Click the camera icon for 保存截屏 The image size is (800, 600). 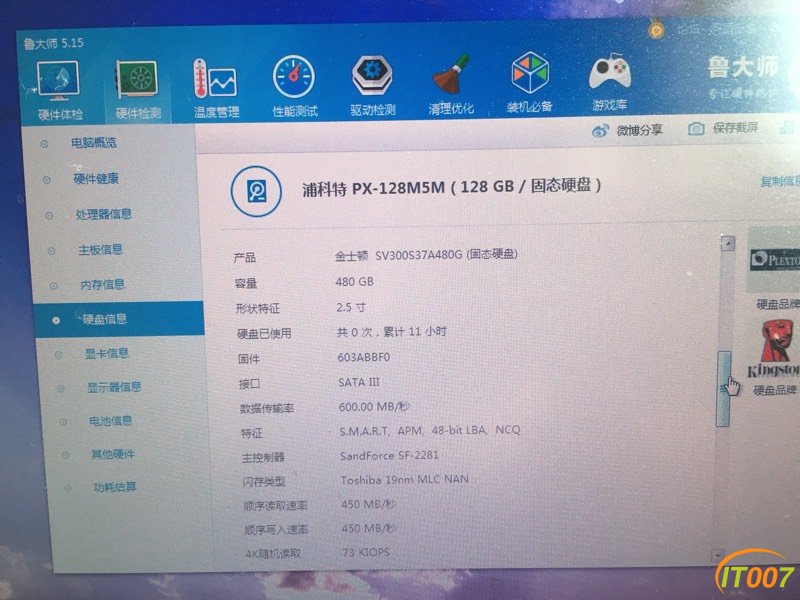pos(696,129)
